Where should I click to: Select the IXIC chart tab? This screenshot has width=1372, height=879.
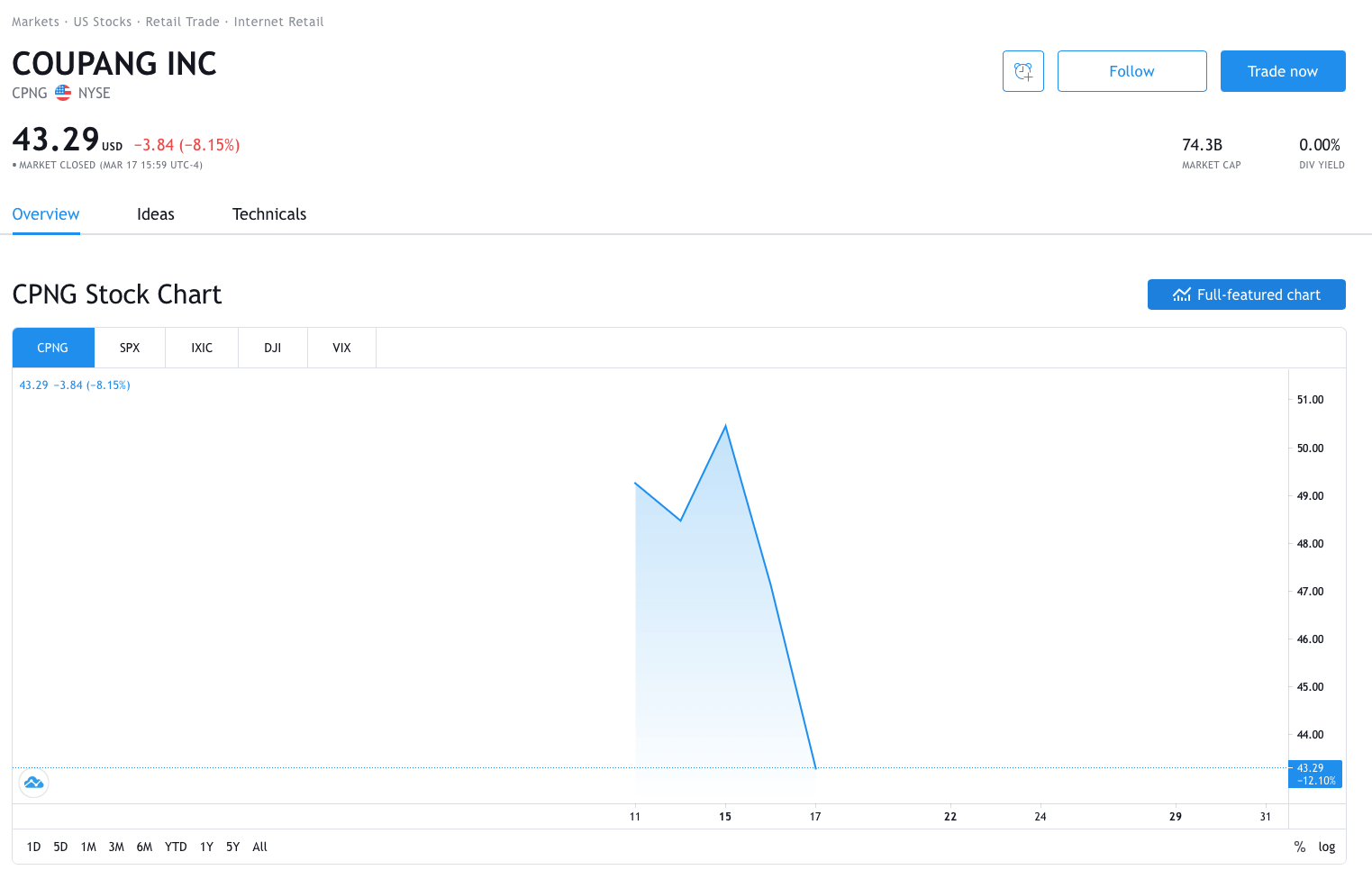coord(202,348)
